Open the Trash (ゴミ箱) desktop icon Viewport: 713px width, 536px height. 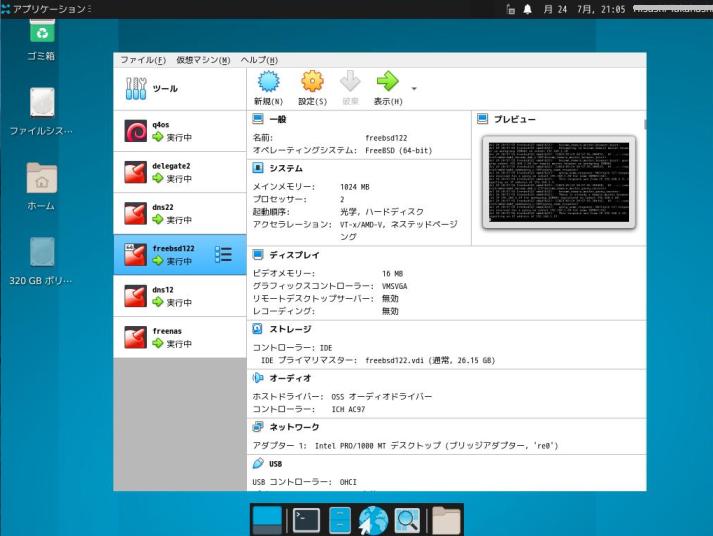click(x=41, y=40)
